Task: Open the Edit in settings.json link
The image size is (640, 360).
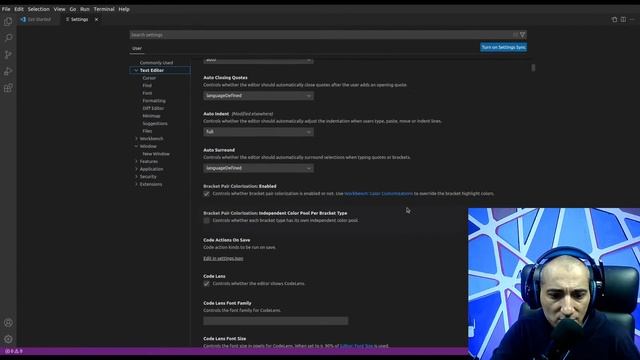Action: click(x=223, y=258)
